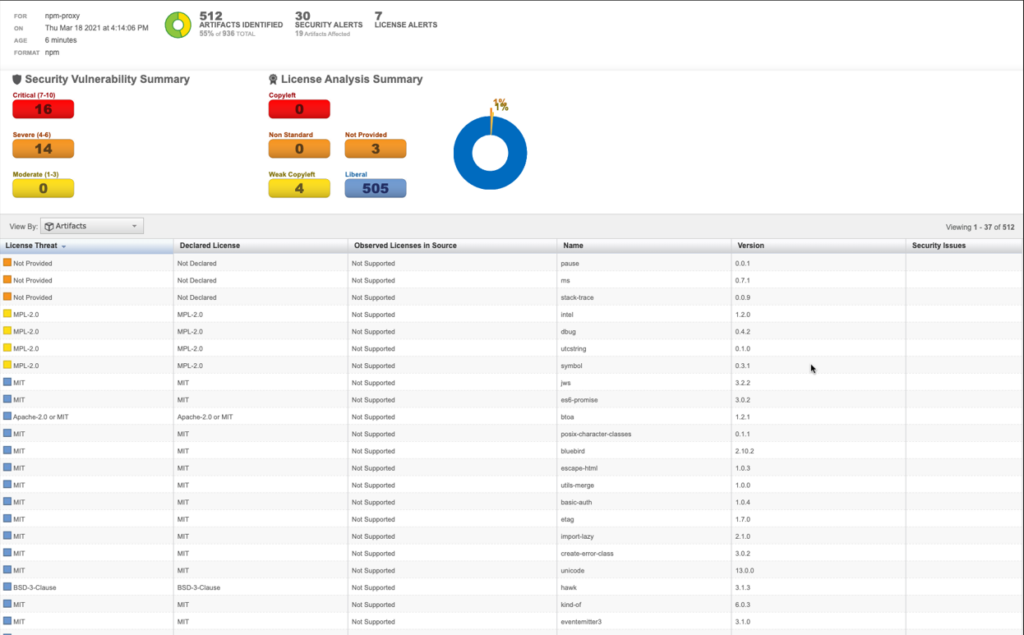Click the License Analysis Summary ribbon icon
The image size is (1024, 635).
[272, 79]
